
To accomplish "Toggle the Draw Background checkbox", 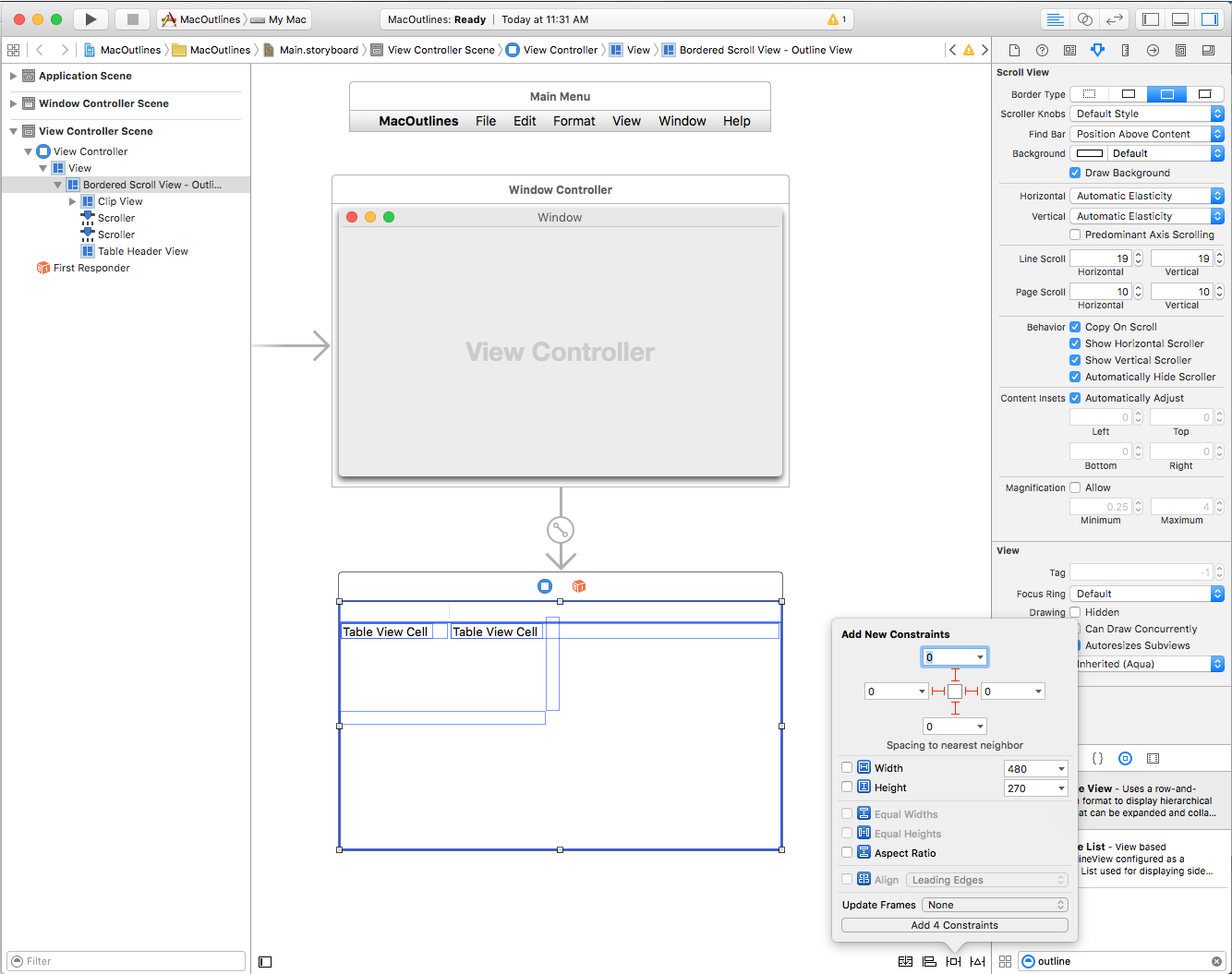I will 1075,173.
